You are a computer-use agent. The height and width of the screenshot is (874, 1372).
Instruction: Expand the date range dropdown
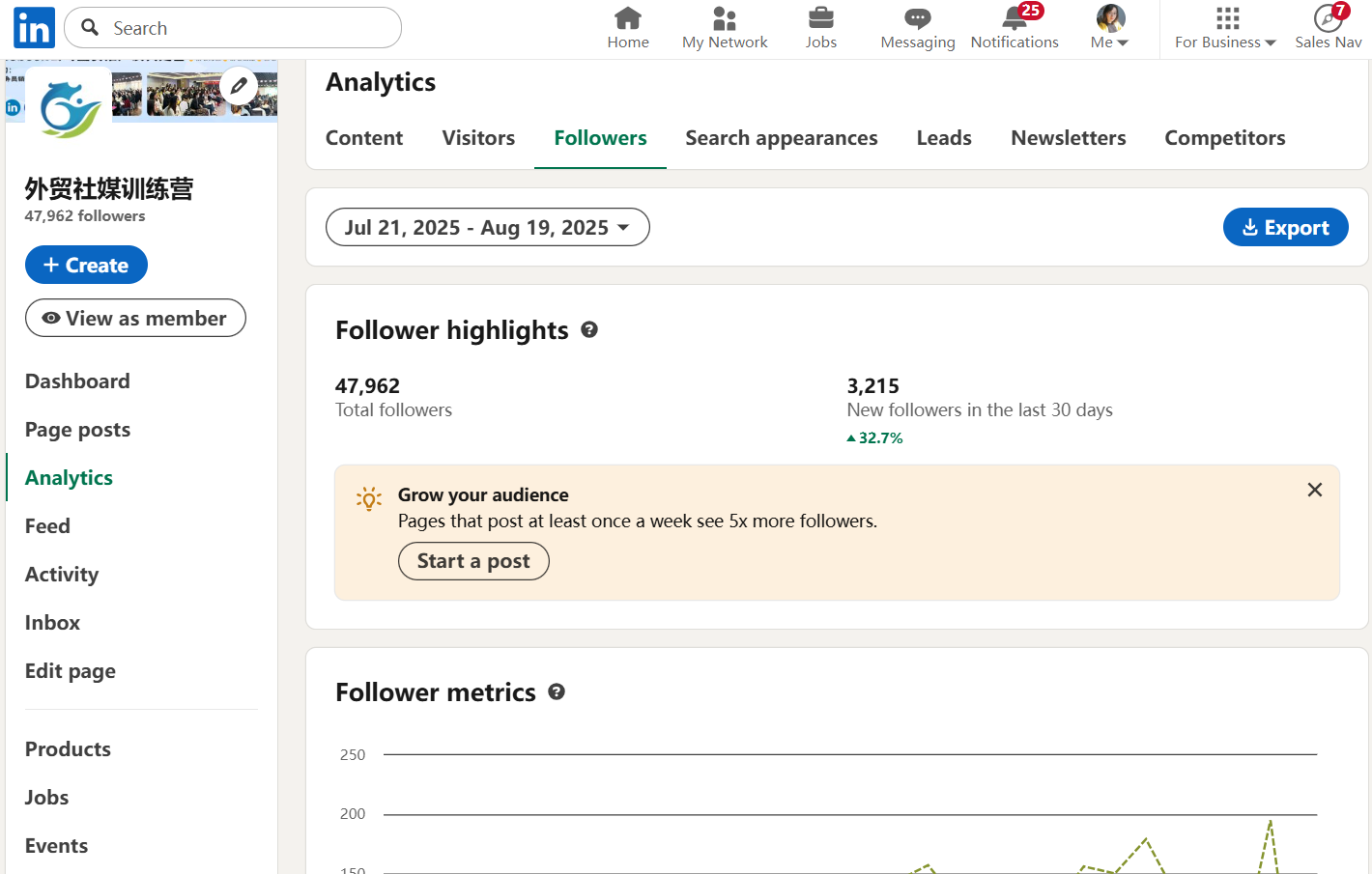pyautogui.click(x=487, y=228)
